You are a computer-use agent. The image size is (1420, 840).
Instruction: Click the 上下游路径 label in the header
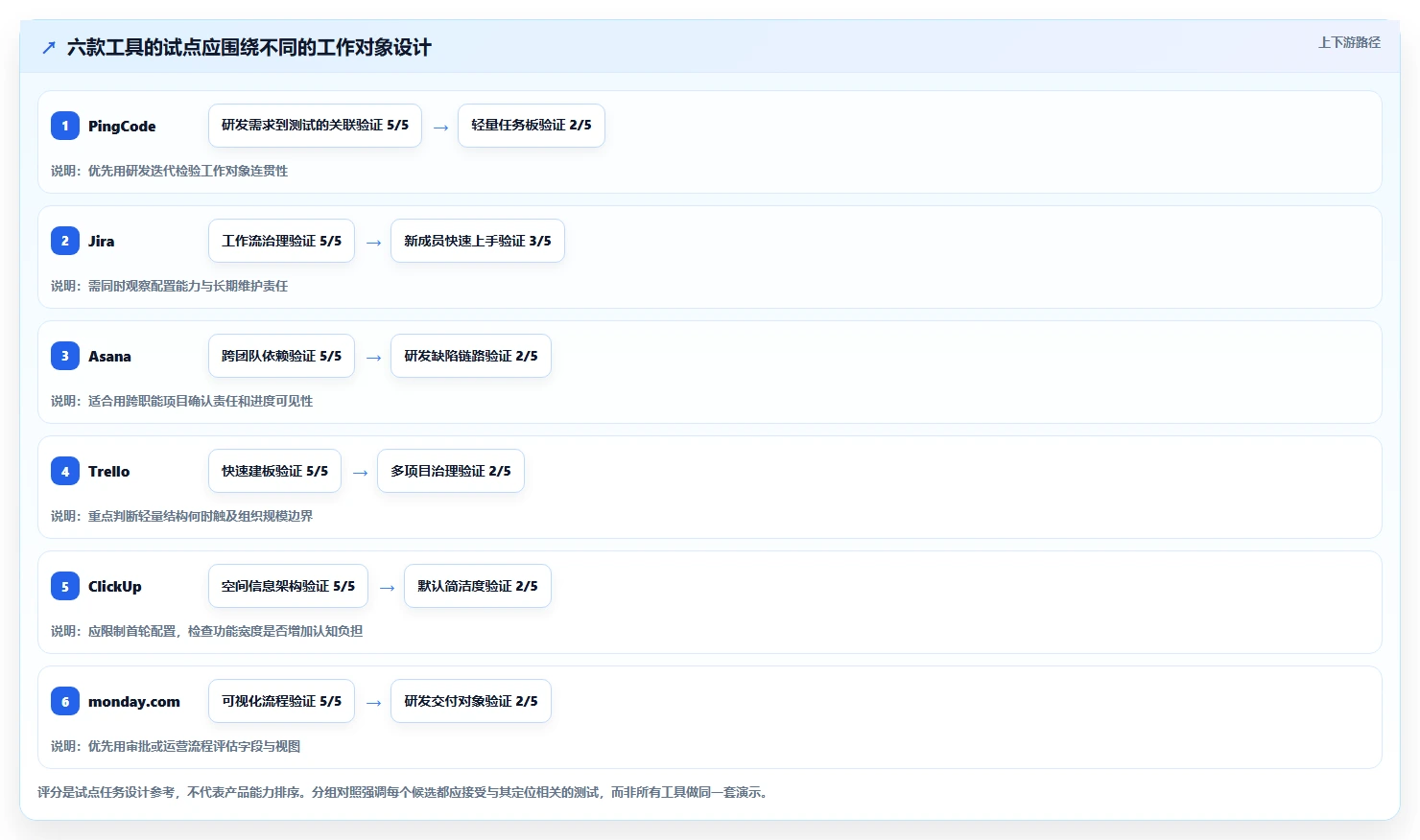pyautogui.click(x=1349, y=42)
